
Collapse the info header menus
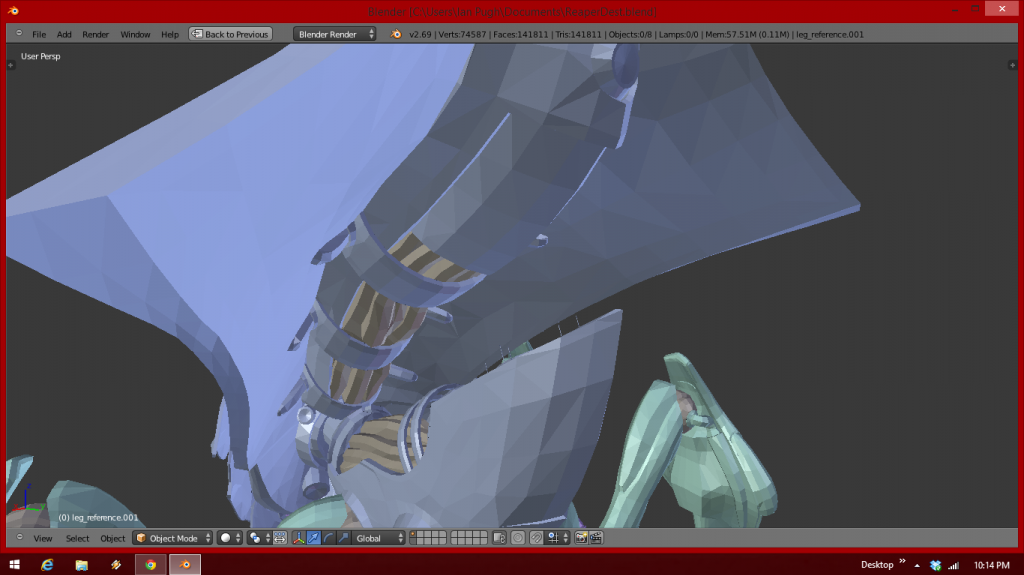point(19,33)
